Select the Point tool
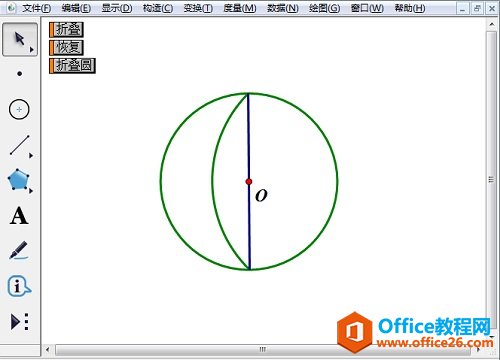Viewport: 500px width, 360px height. pos(20,74)
